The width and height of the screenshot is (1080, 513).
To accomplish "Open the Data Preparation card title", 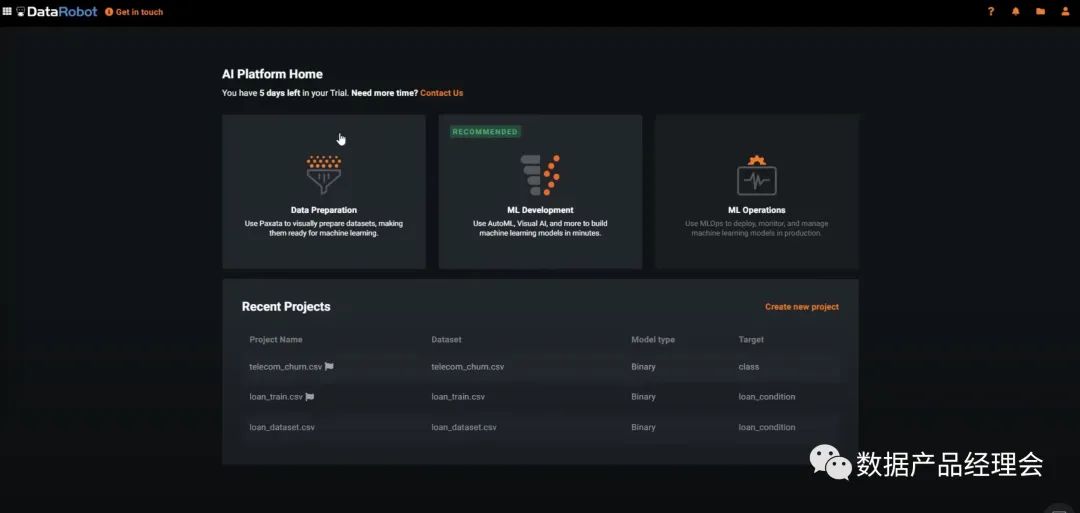I will (324, 210).
